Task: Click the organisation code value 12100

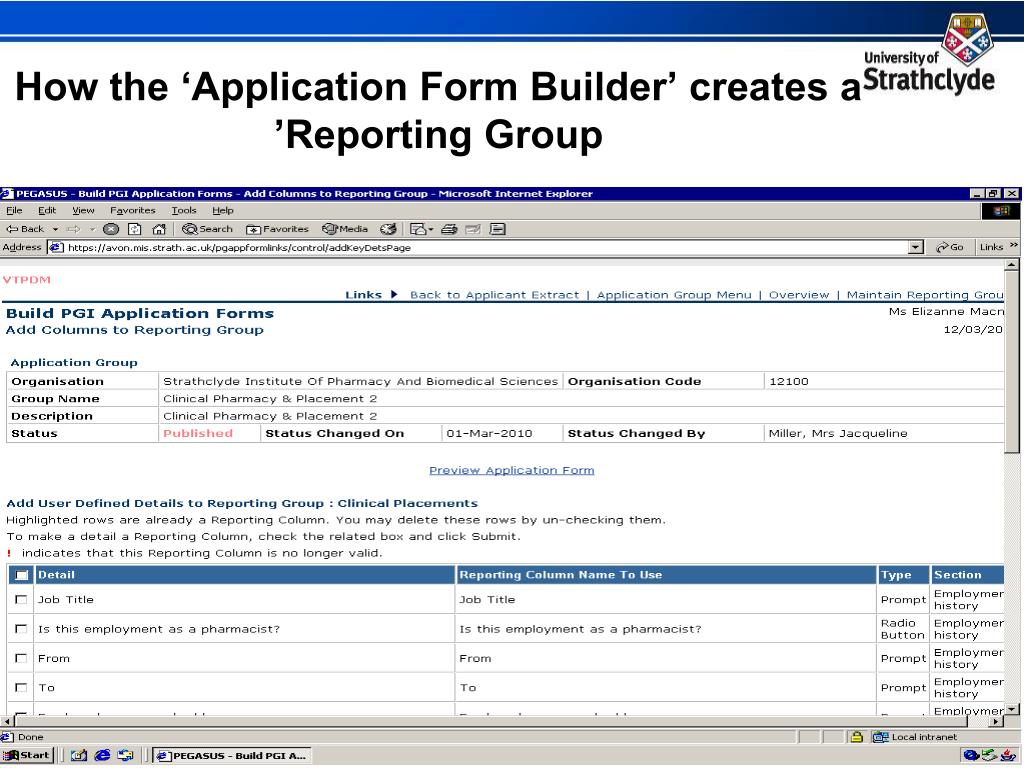Action: click(789, 381)
